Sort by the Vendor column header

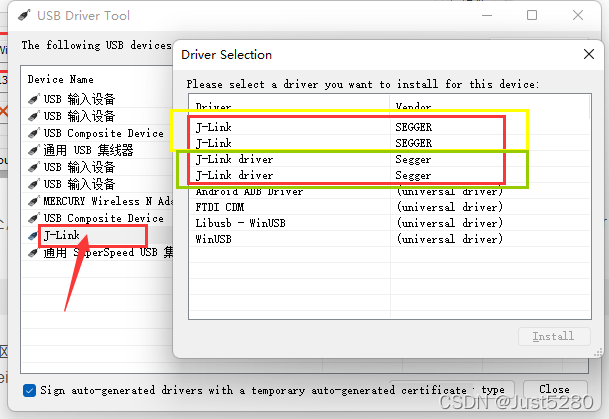[490, 105]
